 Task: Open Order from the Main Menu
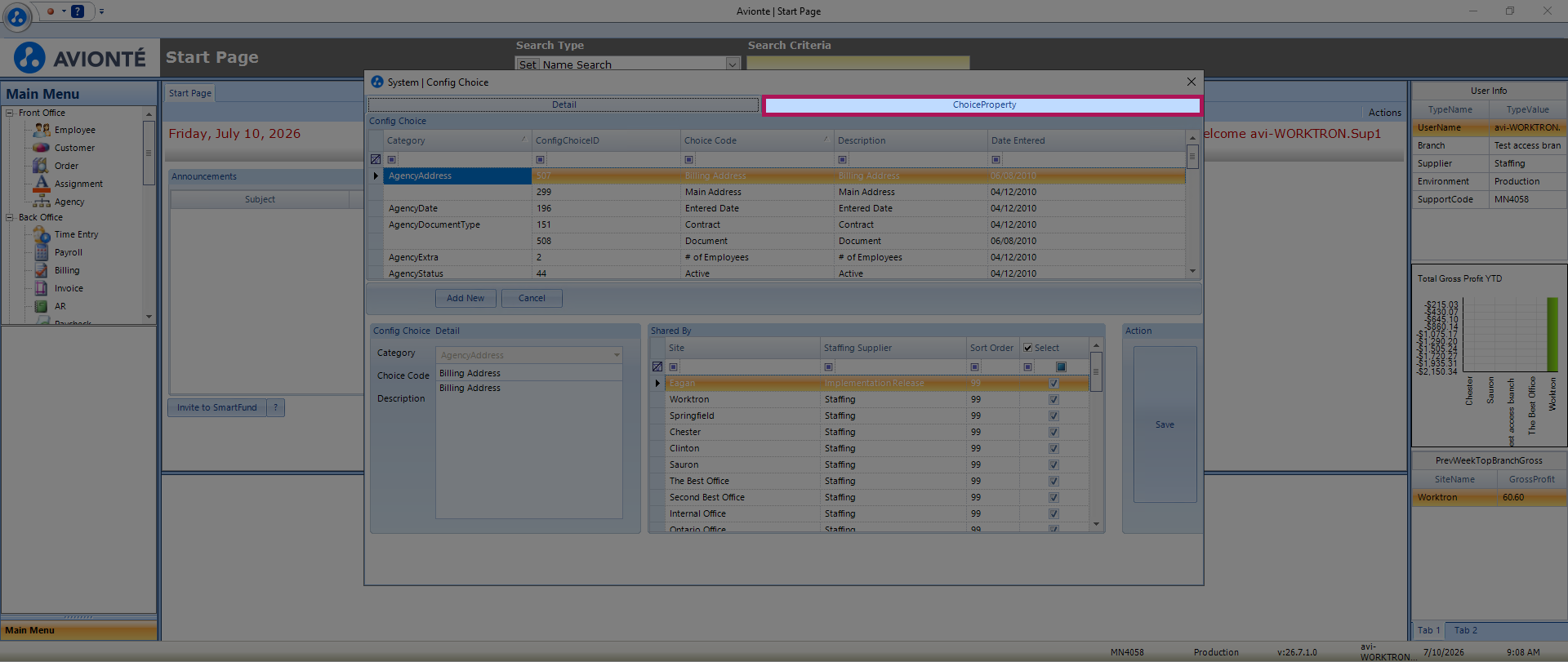pos(66,166)
